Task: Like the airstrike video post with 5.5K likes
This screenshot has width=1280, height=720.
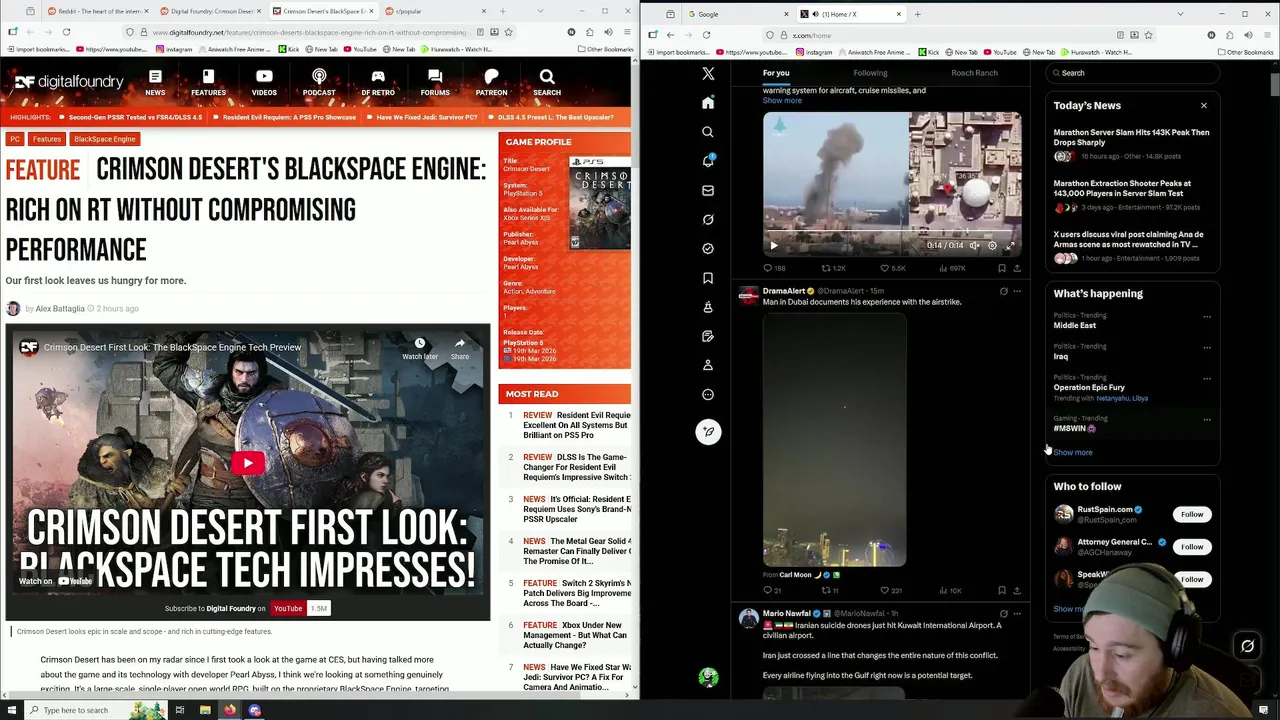Action: [x=893, y=268]
